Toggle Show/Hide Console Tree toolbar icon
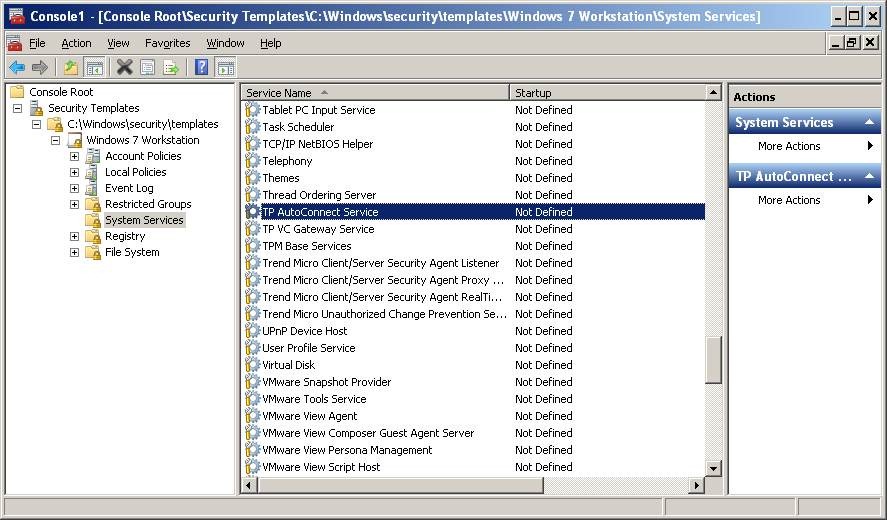Image resolution: width=887 pixels, height=520 pixels. click(x=94, y=68)
